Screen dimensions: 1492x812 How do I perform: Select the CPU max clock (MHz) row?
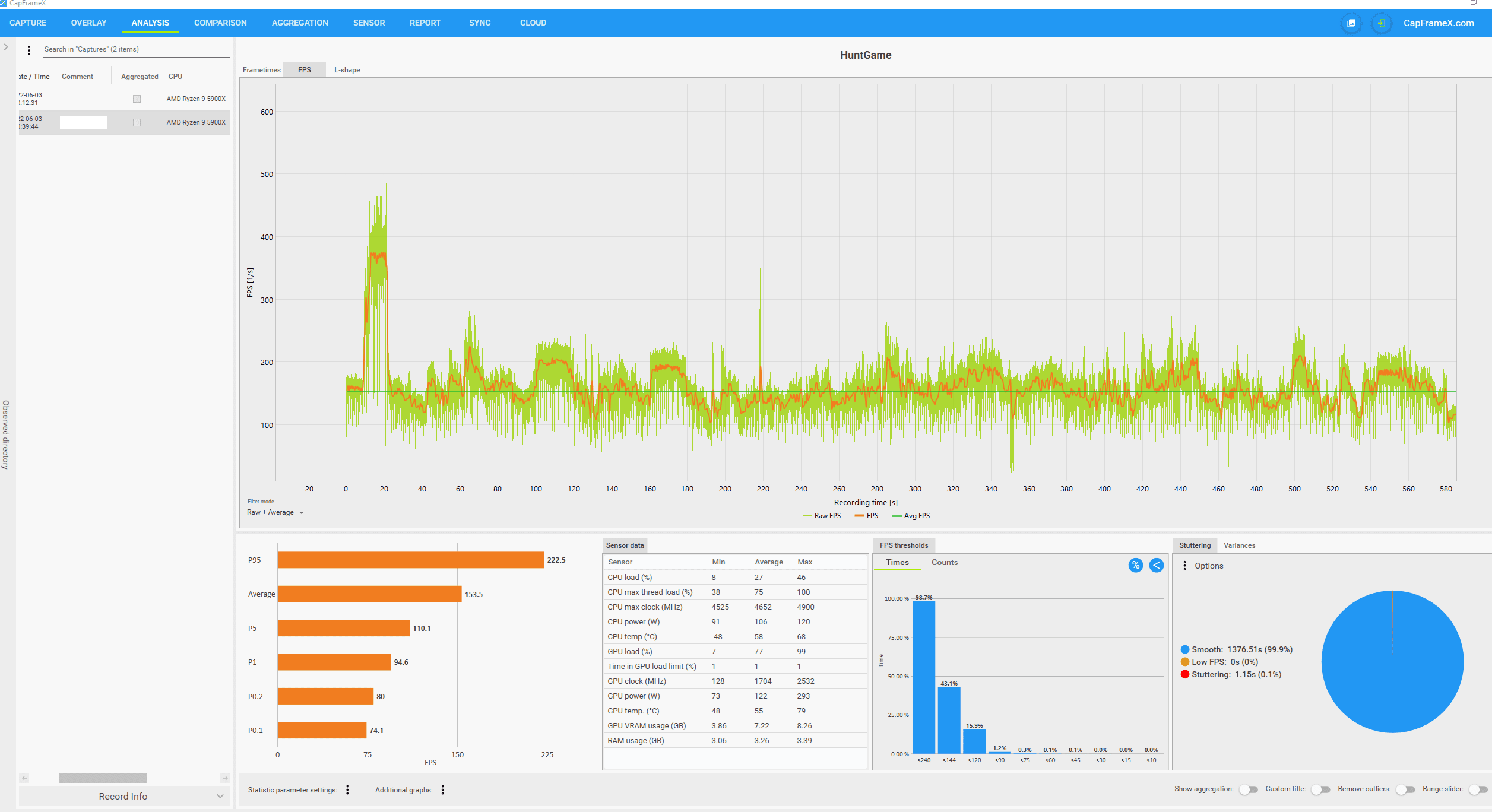(735, 607)
